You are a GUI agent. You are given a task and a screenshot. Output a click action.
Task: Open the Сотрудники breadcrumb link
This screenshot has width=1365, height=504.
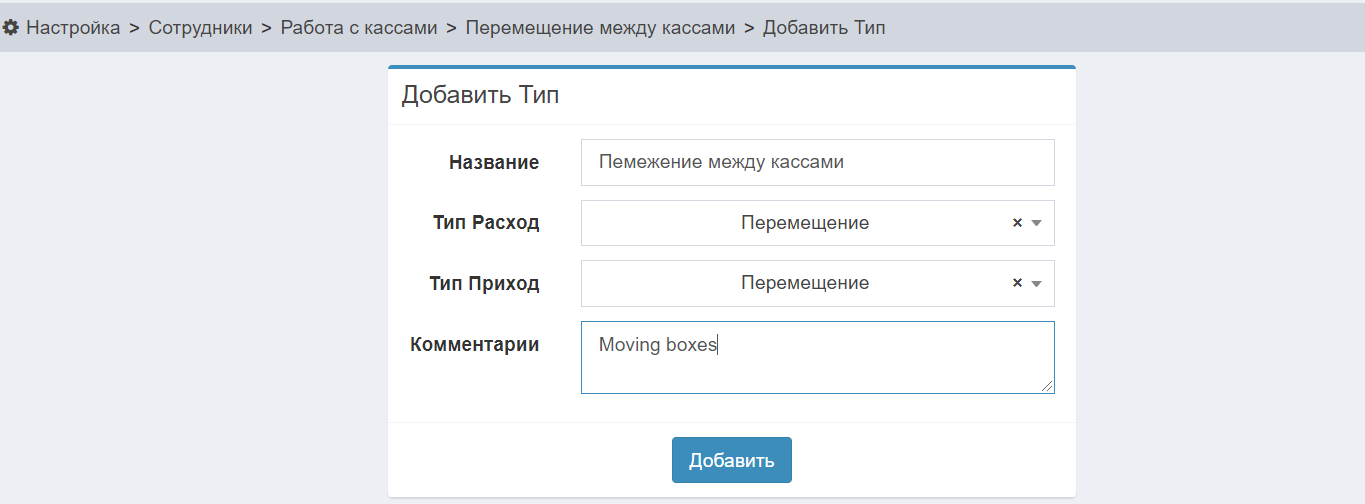(200, 28)
